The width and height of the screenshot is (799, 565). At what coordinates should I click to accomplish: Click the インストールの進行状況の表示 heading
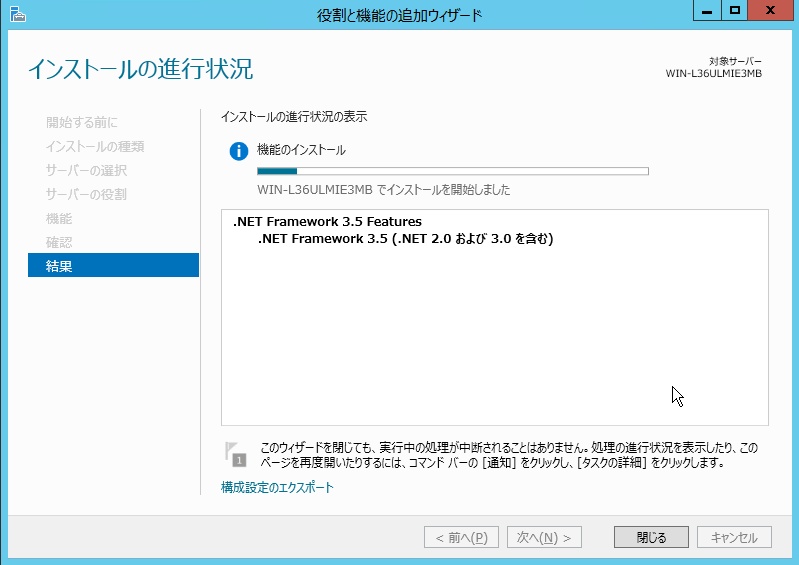tap(294, 117)
